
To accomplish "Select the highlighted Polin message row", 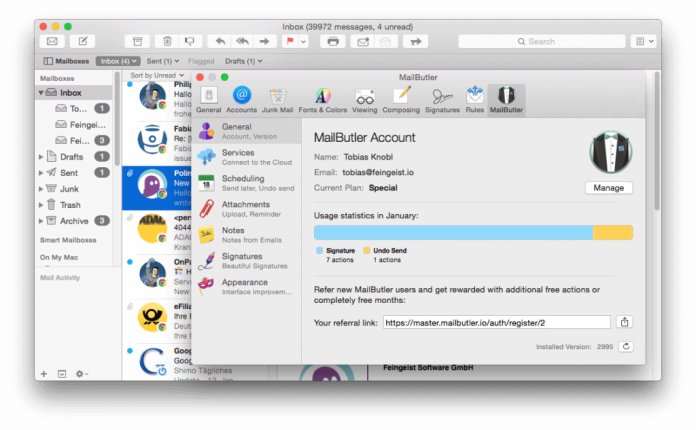I will 157,188.
